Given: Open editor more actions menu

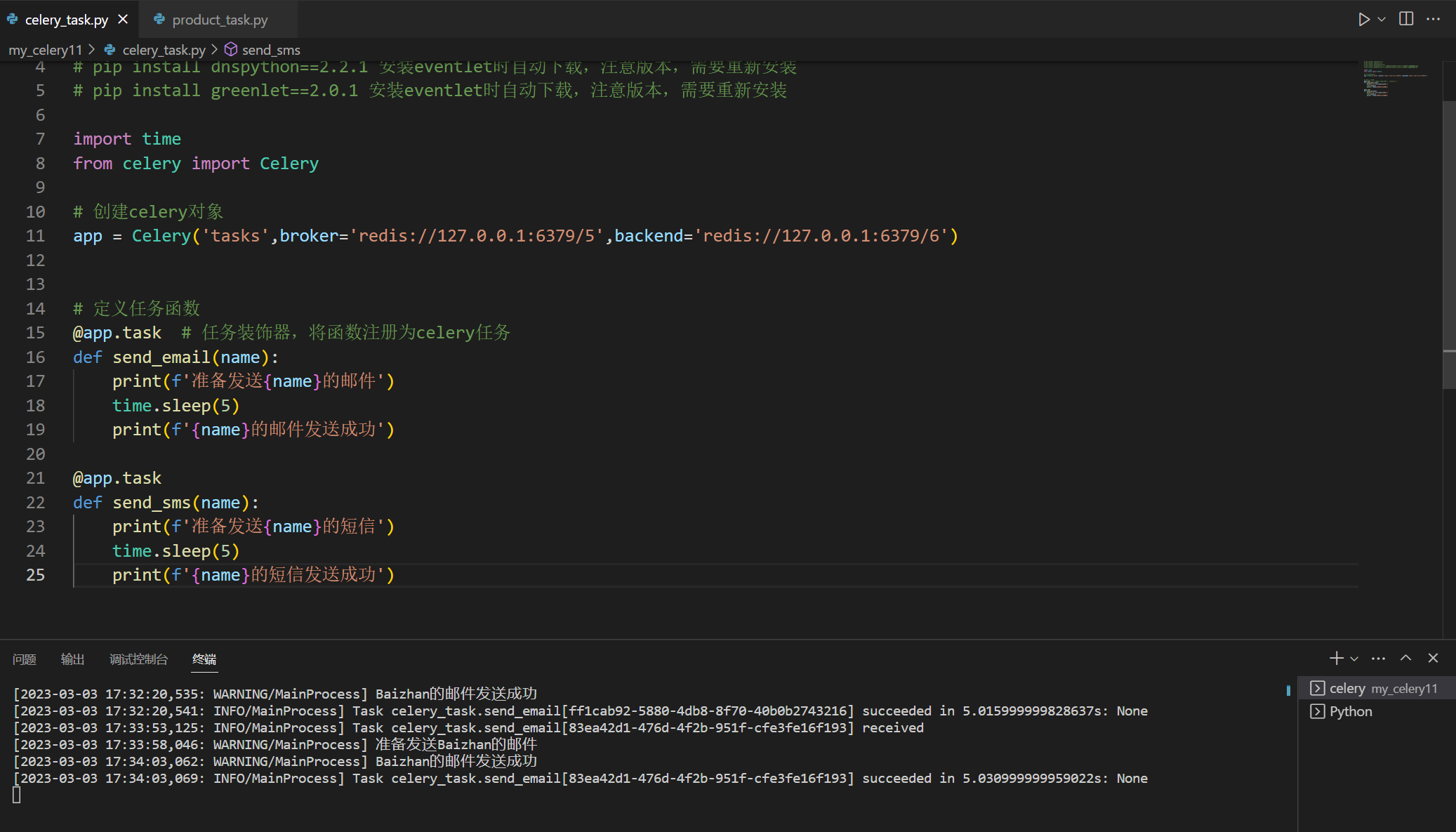Looking at the screenshot, I should [x=1433, y=19].
